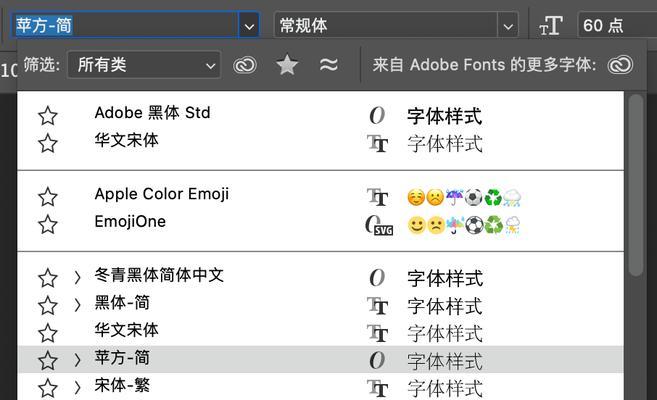The width and height of the screenshot is (657, 400).
Task: Click the 字体样式 sample for Adobe 黑体 Std
Action: [445, 116]
